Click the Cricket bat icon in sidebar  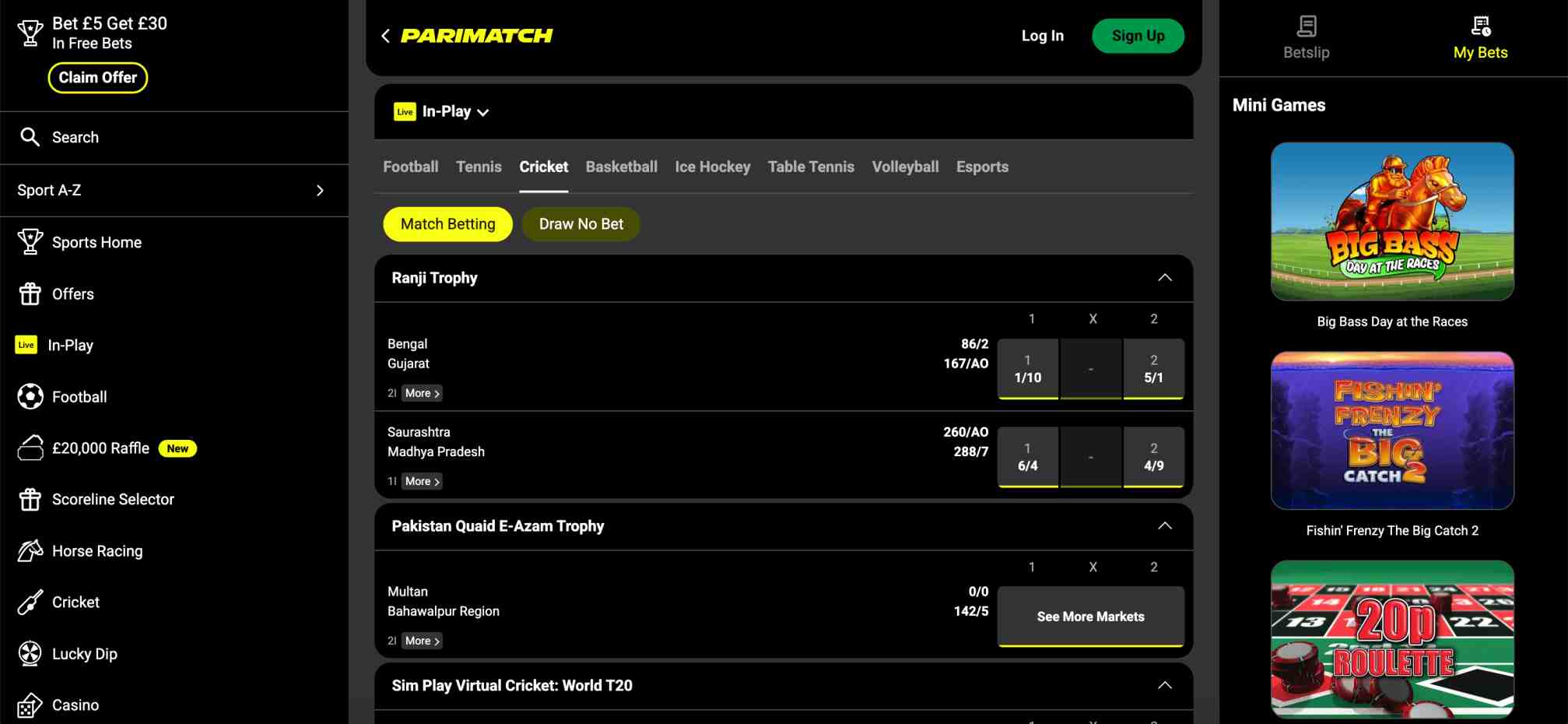(x=30, y=603)
